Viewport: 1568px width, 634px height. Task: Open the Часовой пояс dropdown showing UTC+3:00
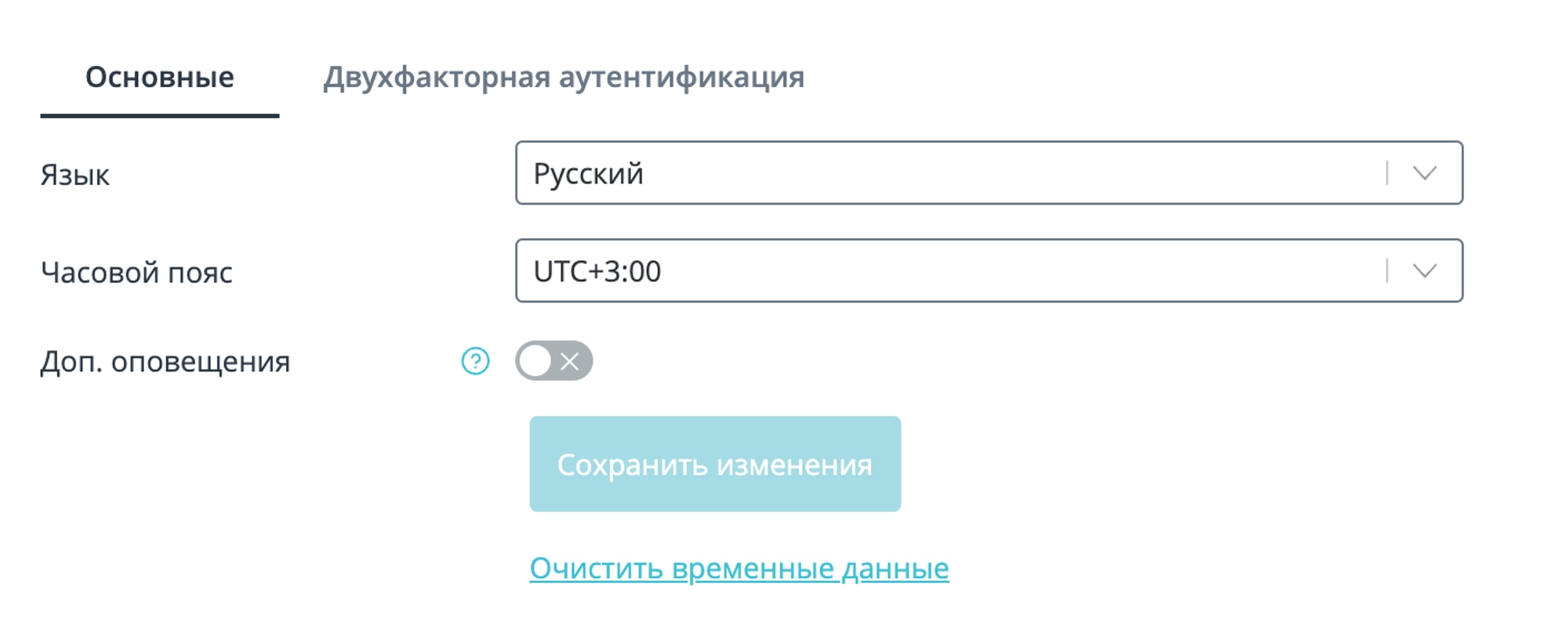(x=989, y=270)
